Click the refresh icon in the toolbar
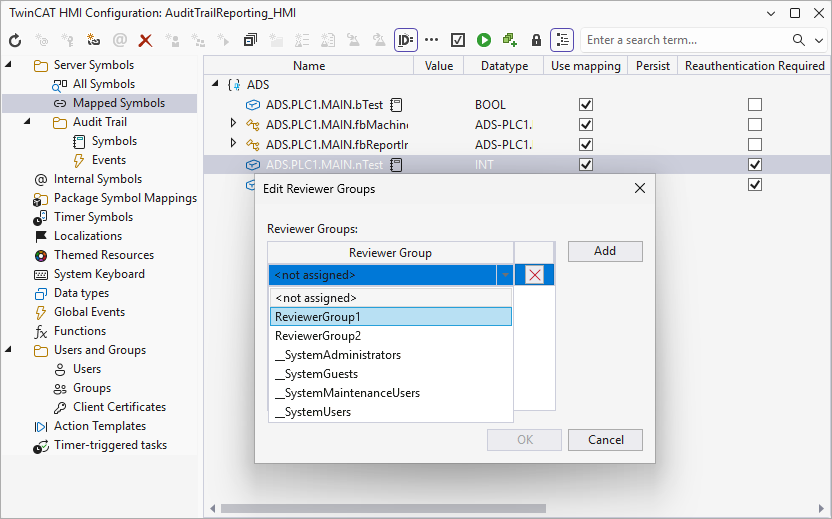 (15, 40)
